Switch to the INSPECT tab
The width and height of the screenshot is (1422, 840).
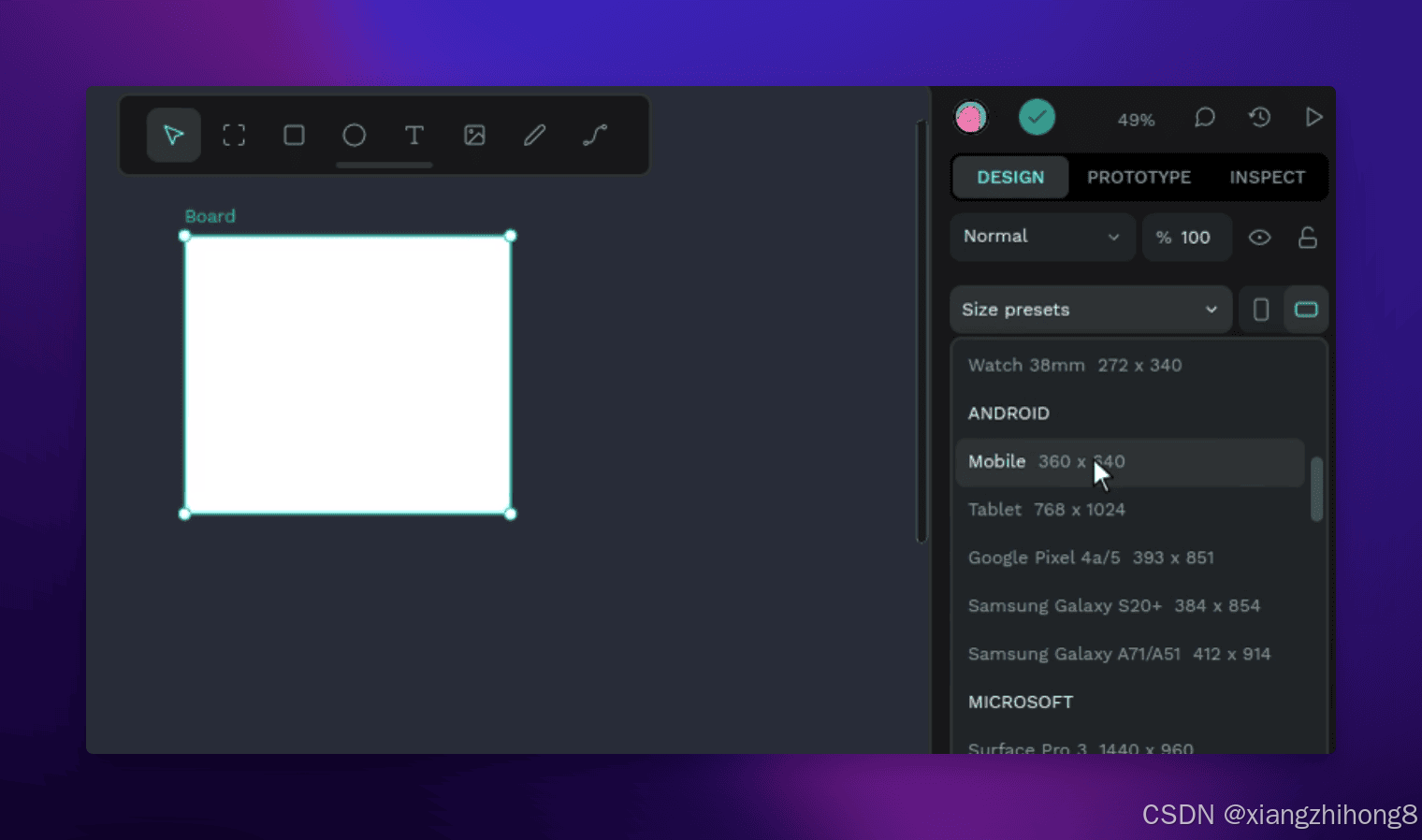(1267, 178)
